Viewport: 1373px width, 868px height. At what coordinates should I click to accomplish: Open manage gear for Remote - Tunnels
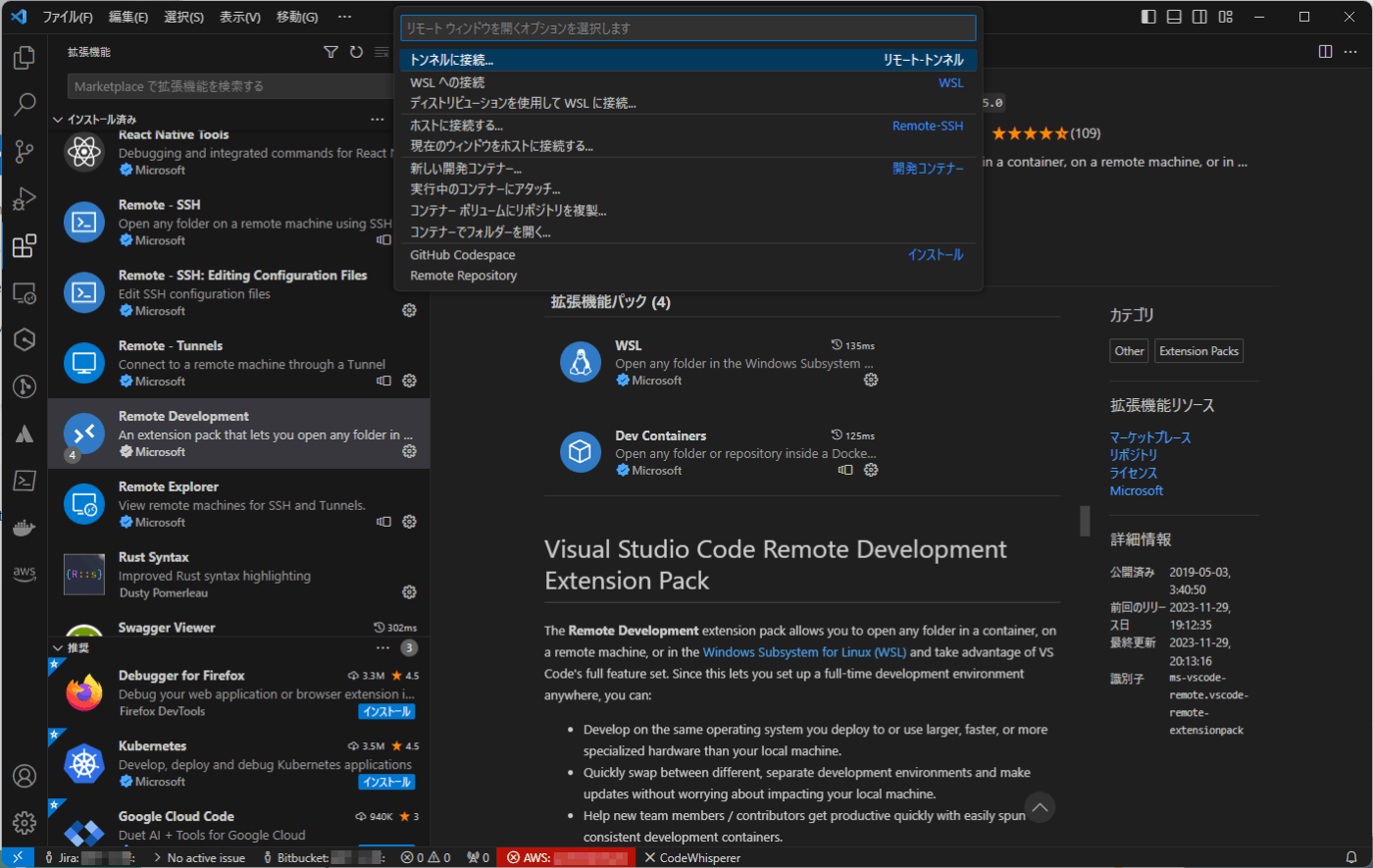click(410, 381)
